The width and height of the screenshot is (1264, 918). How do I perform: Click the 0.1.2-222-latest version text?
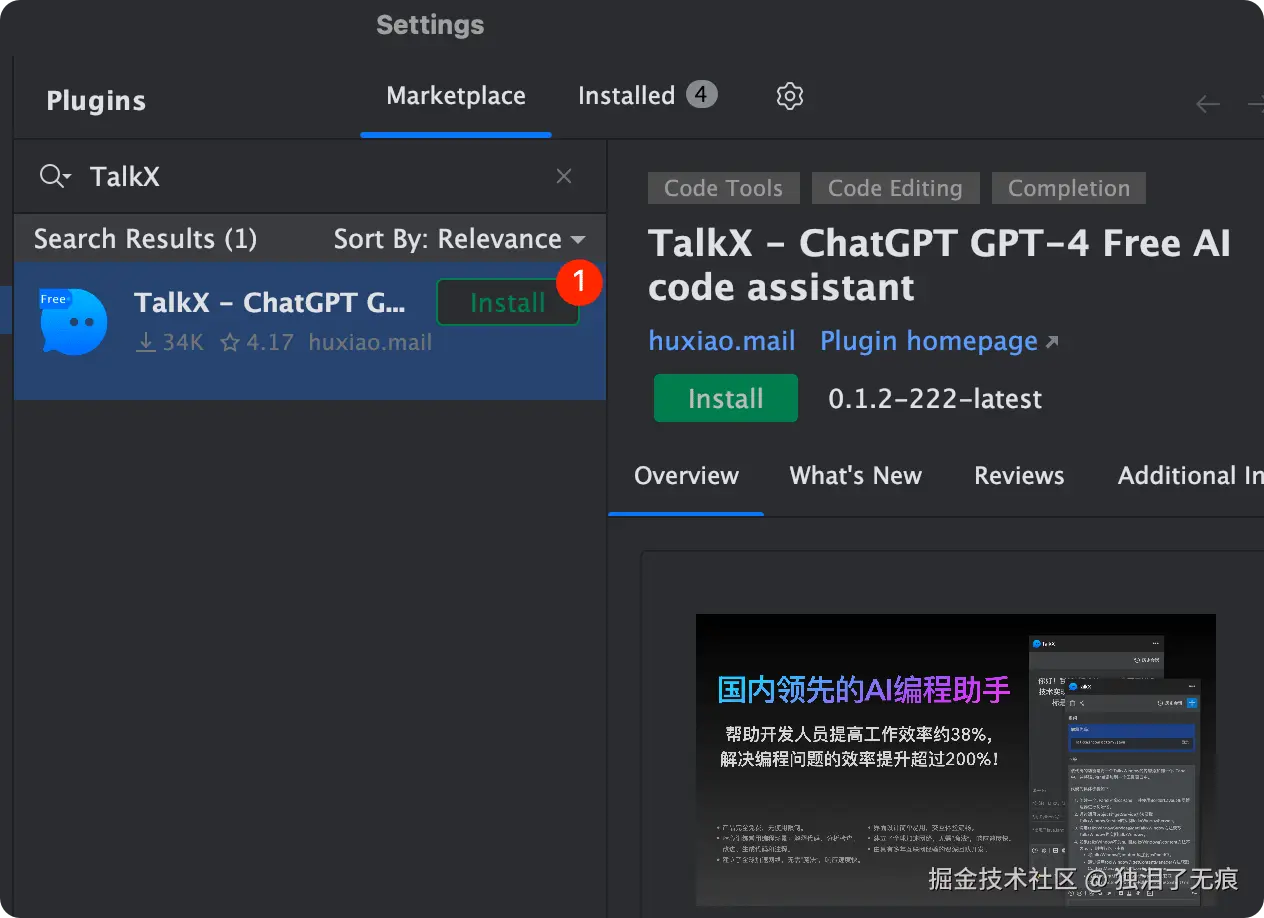click(935, 399)
